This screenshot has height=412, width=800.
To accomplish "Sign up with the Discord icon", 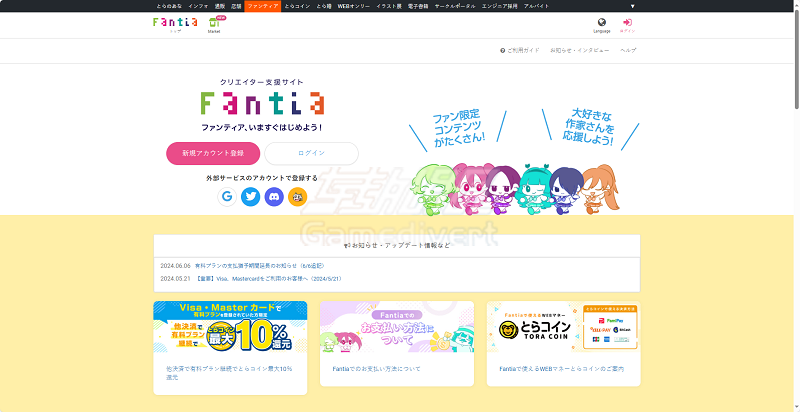I will point(274,197).
